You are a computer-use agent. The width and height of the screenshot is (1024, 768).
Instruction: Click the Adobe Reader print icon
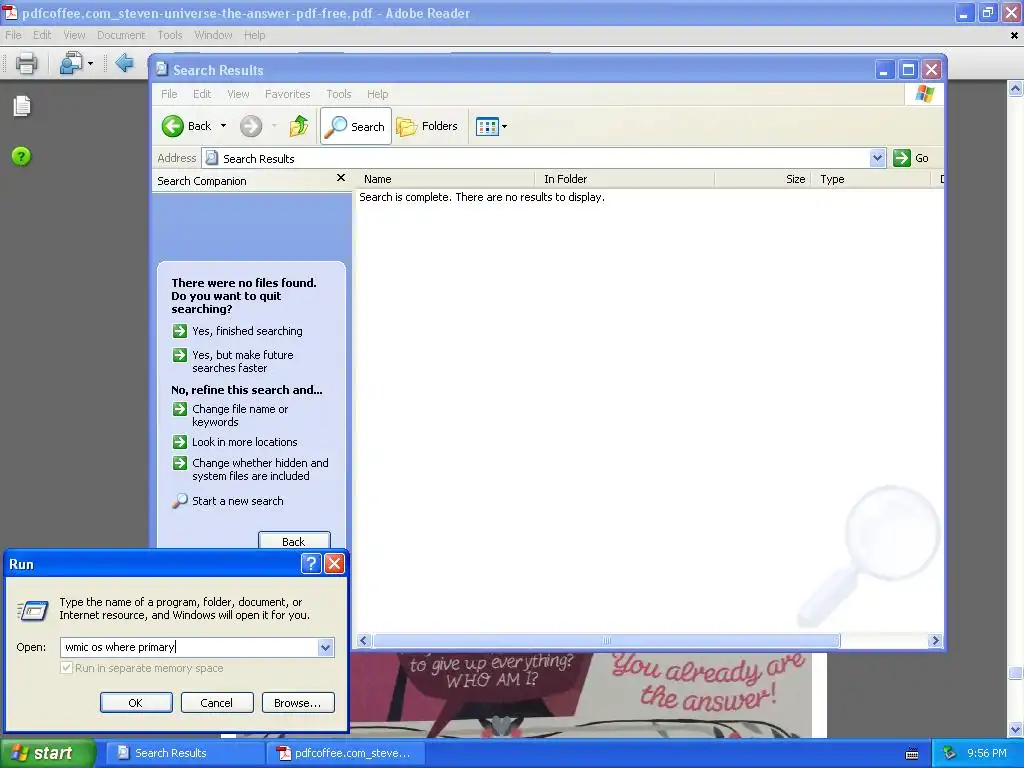pos(26,63)
